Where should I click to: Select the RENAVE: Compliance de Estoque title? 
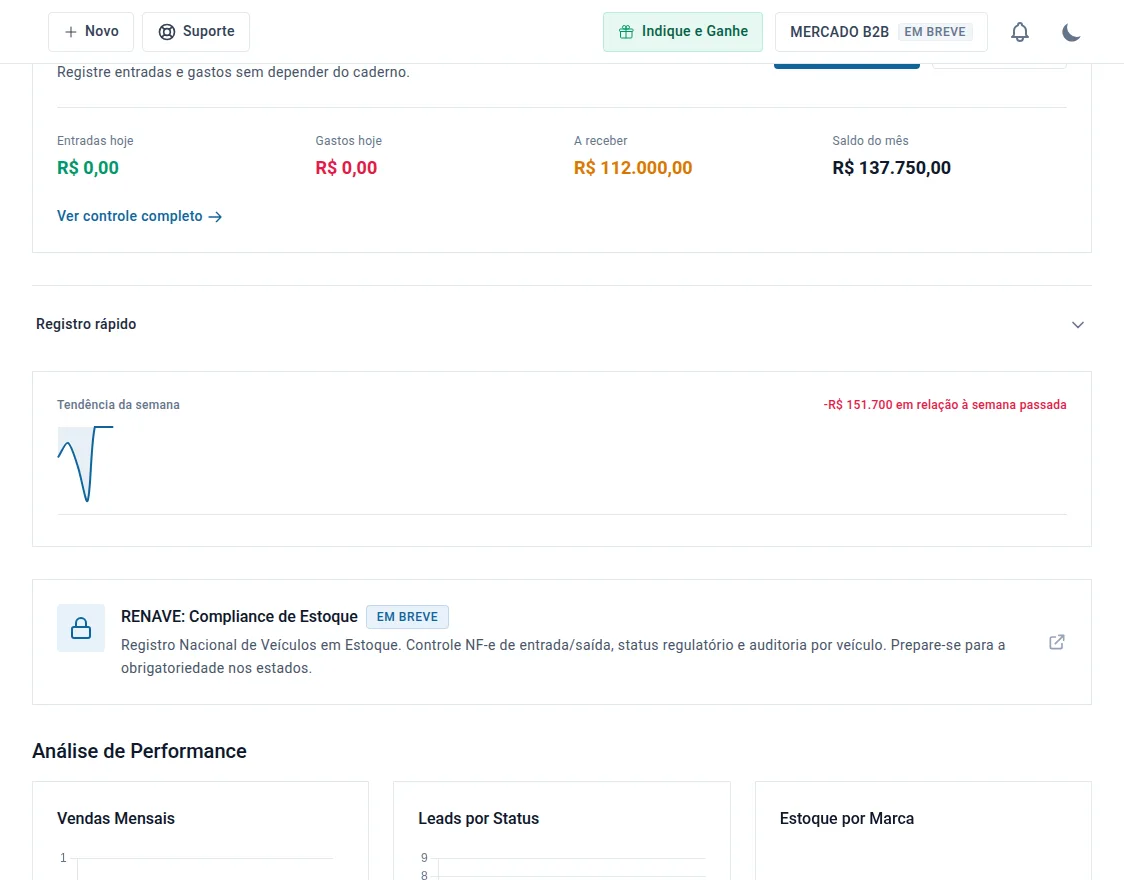click(239, 617)
